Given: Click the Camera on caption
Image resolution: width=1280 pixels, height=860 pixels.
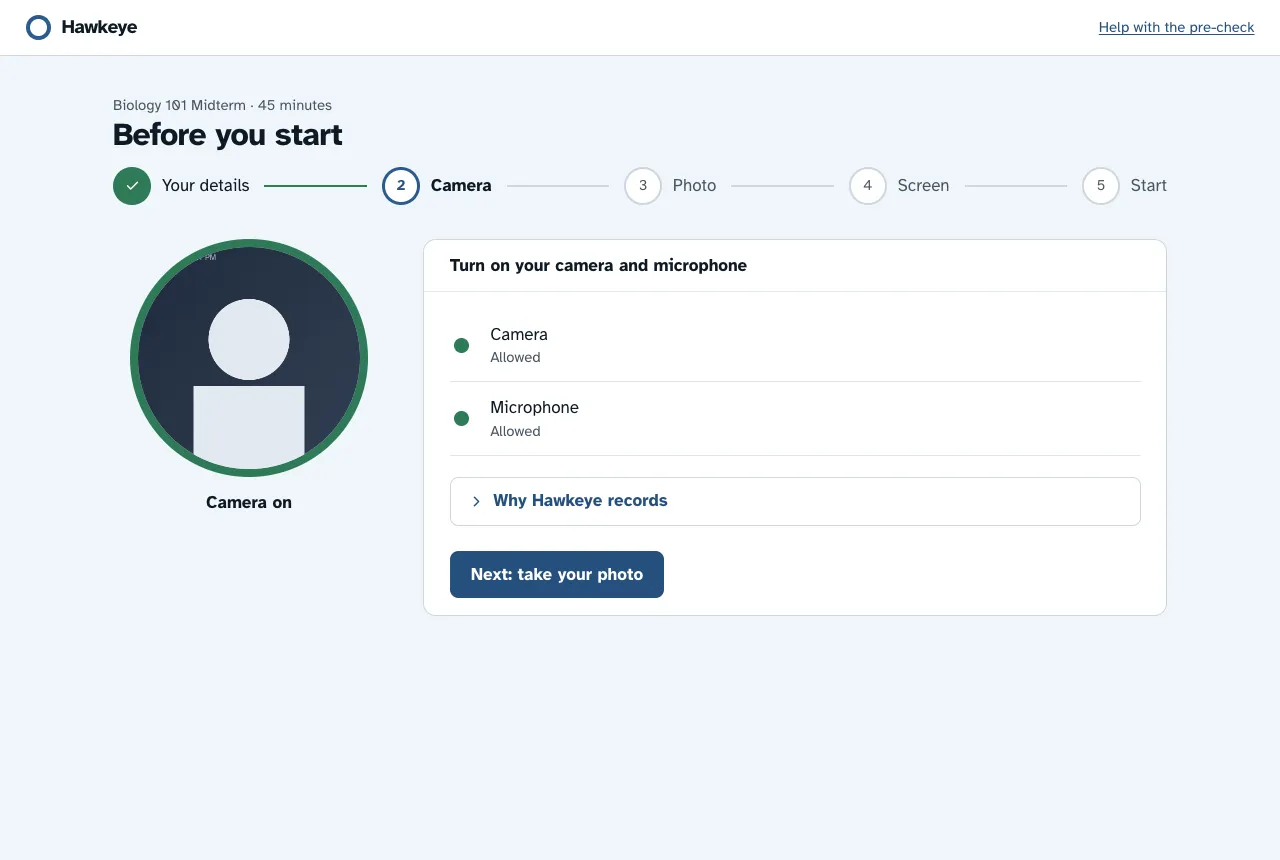Looking at the screenshot, I should click(249, 502).
